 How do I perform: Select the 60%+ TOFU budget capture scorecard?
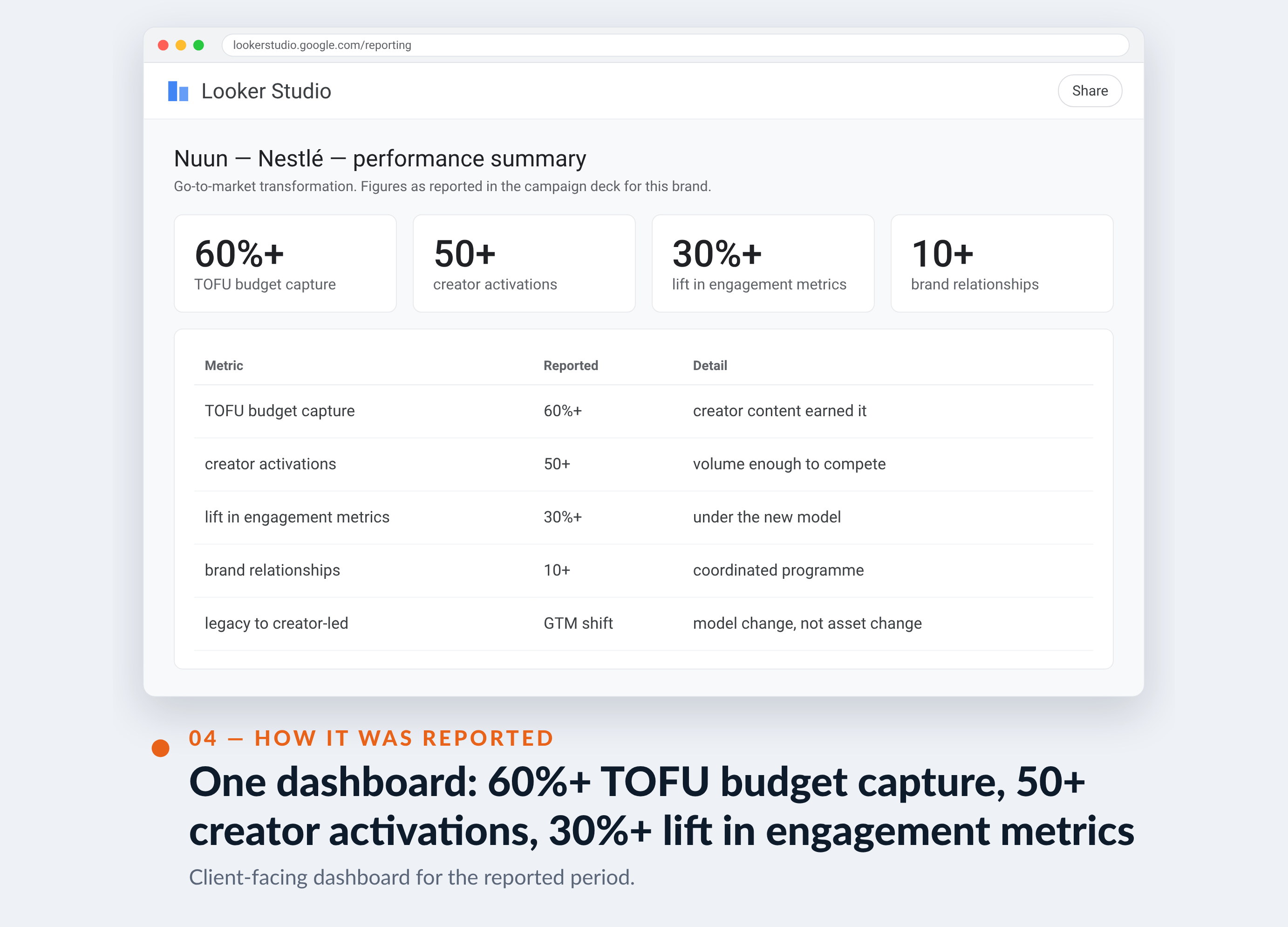click(x=285, y=263)
